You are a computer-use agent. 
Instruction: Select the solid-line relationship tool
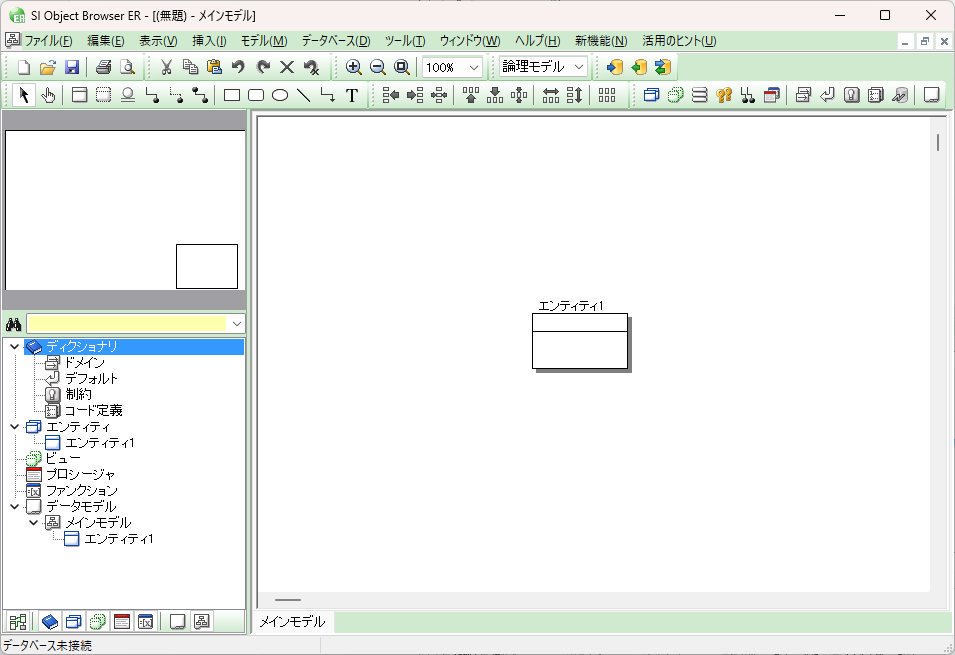pyautogui.click(x=152, y=95)
